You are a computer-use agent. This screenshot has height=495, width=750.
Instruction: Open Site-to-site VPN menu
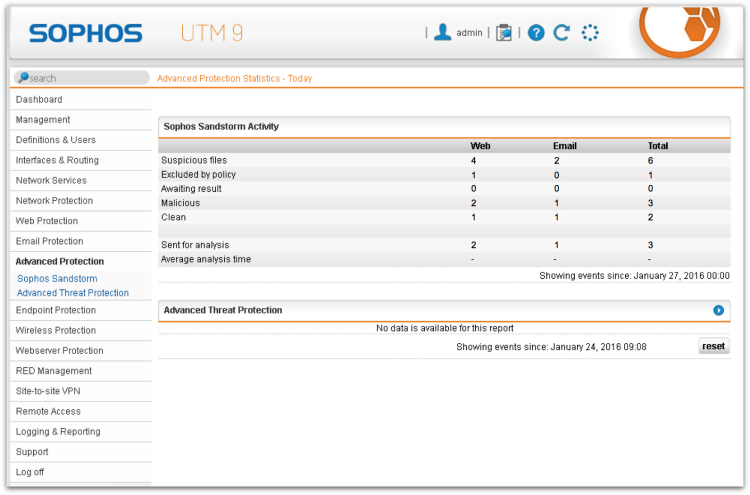pyautogui.click(x=80, y=391)
